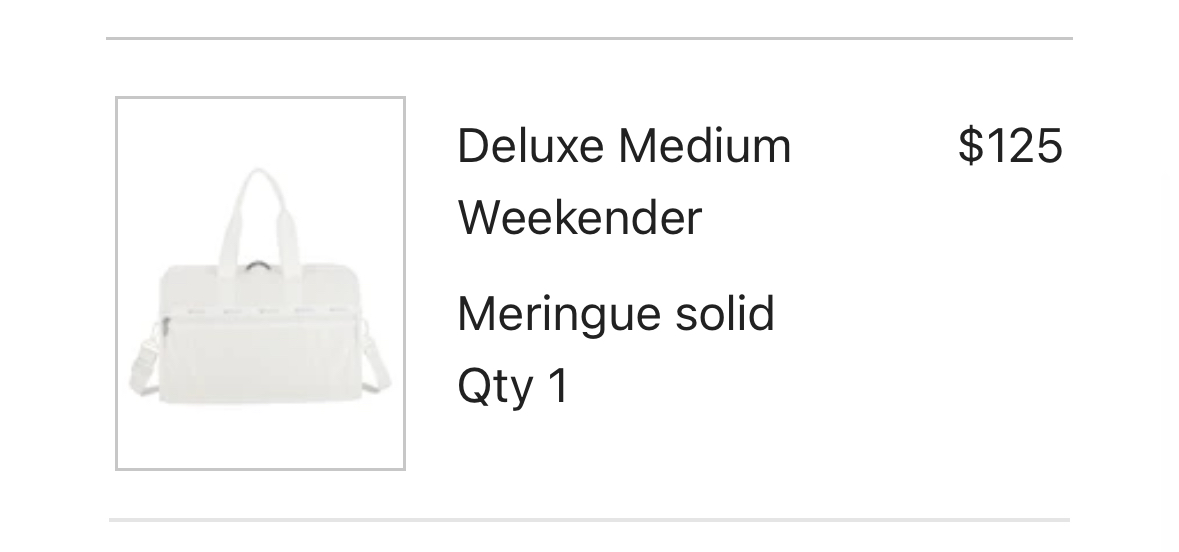The image size is (1179, 552).
Task: Click the word Weekender in title
Action: pos(580,218)
